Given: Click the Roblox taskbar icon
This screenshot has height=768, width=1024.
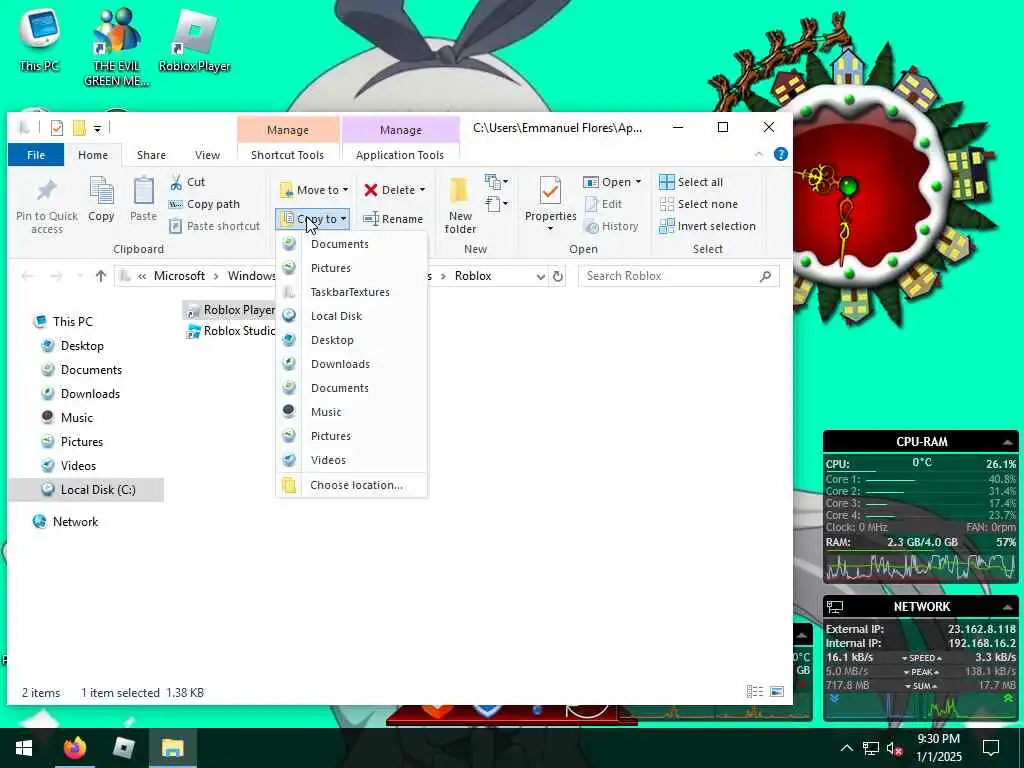Looking at the screenshot, I should 123,748.
